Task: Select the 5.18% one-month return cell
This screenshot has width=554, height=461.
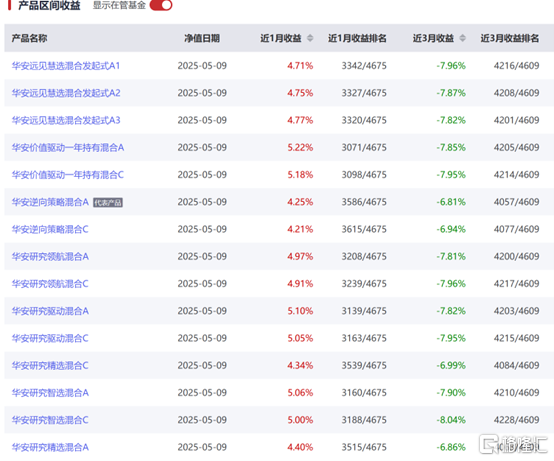Action: (300, 175)
